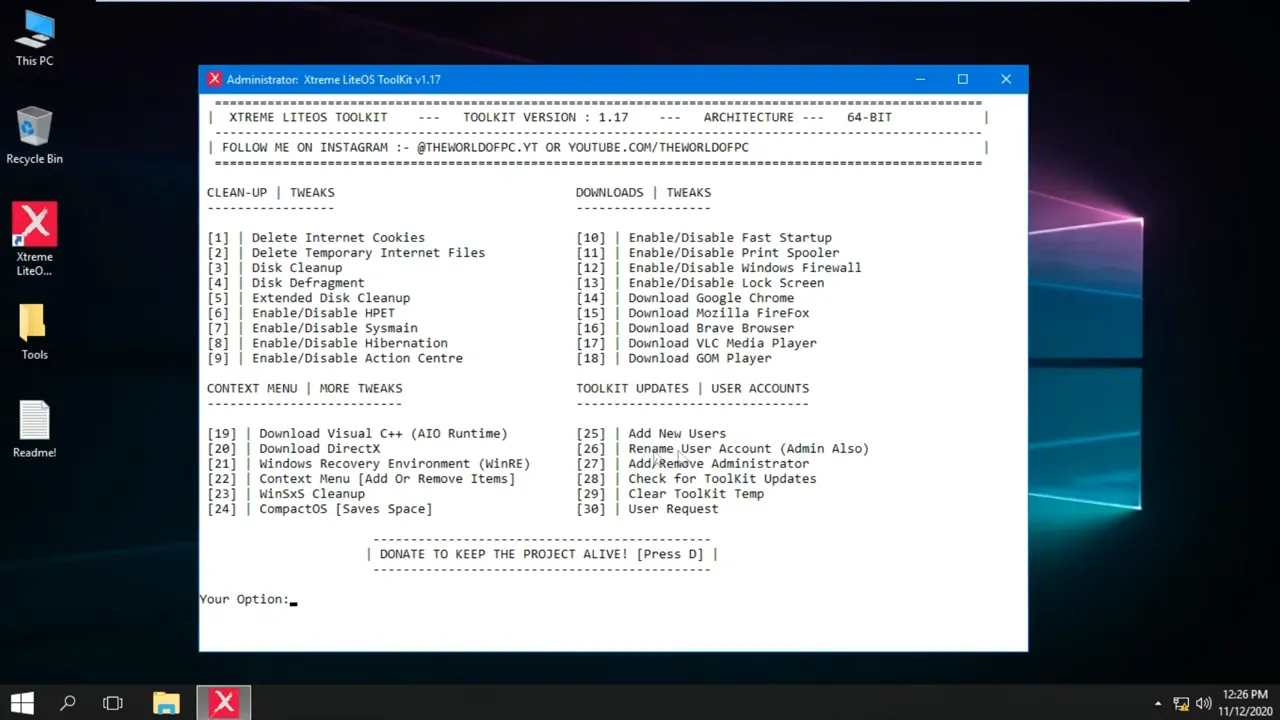The image size is (1280, 720).
Task: Open taskbar search magnifier
Action: (x=68, y=703)
